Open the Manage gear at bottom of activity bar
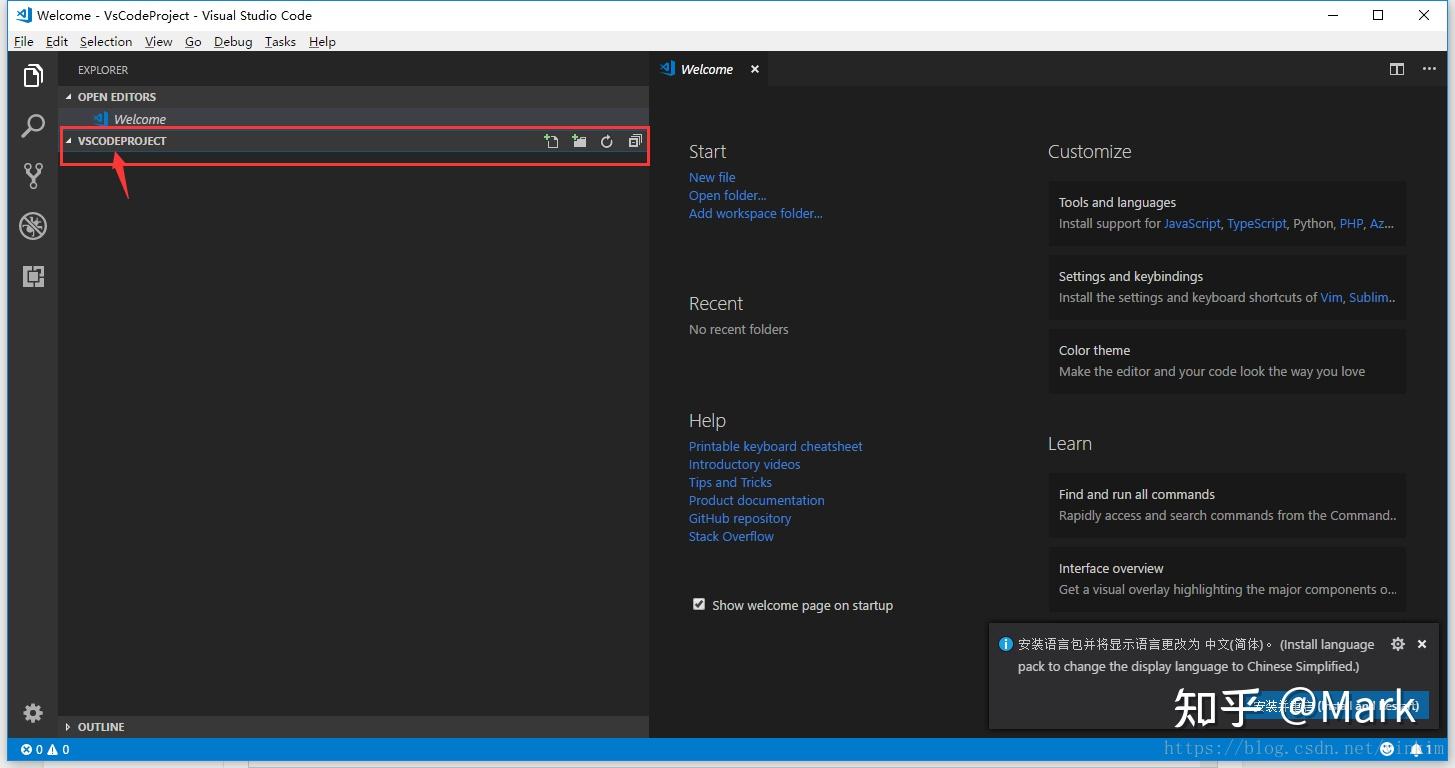The height and width of the screenshot is (768, 1455). (33, 712)
